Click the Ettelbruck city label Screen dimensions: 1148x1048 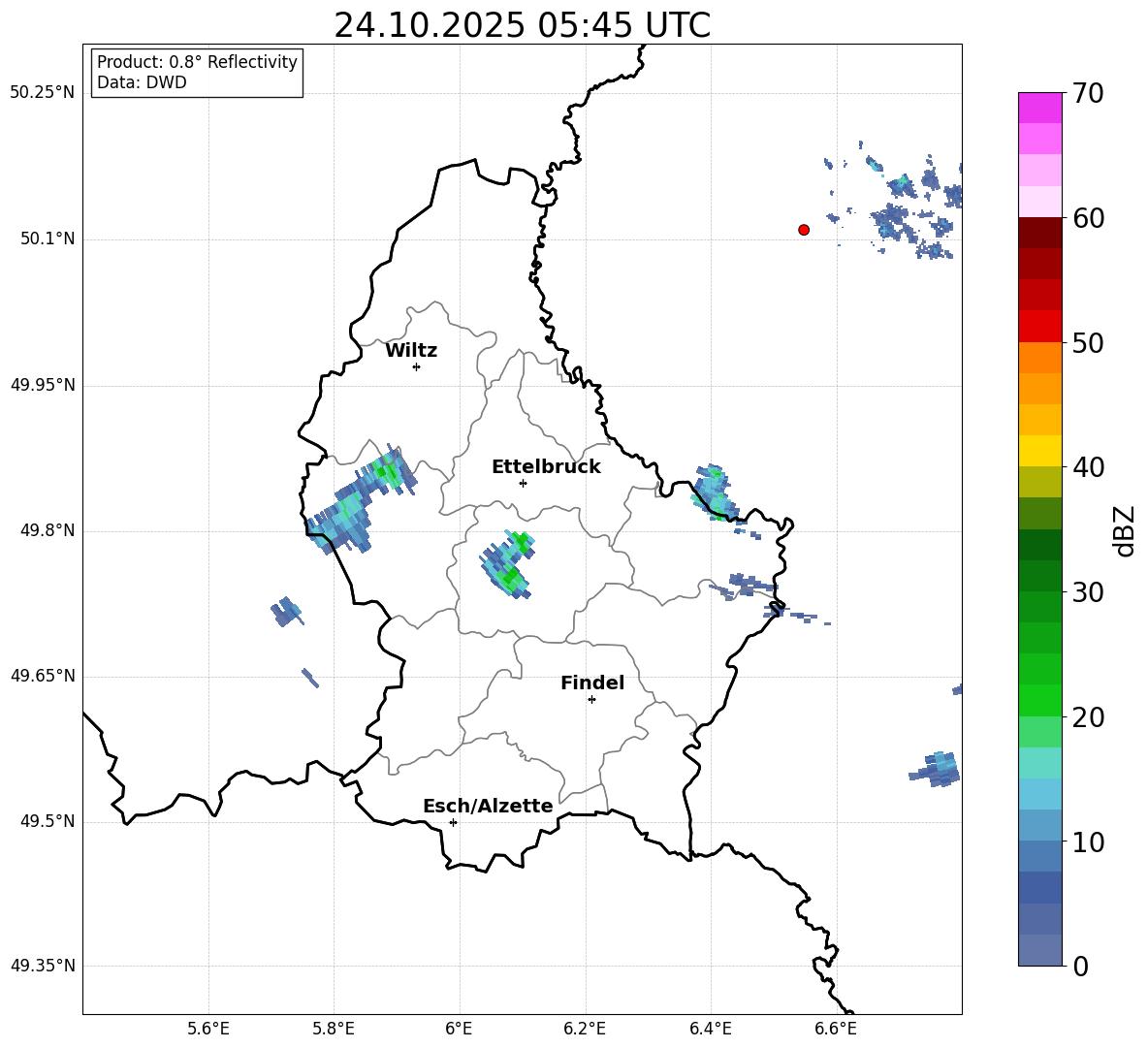pos(546,467)
